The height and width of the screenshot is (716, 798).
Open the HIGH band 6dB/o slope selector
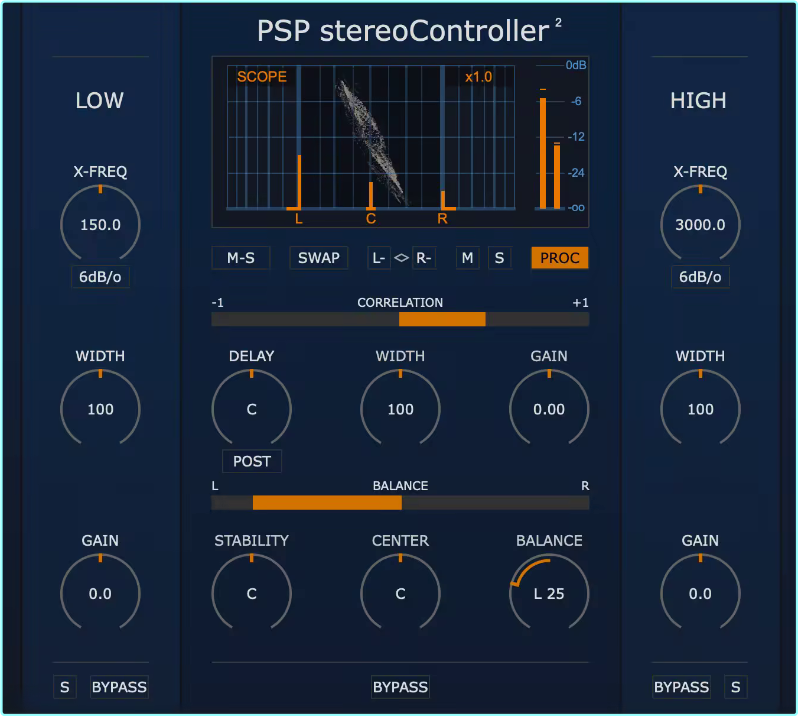pyautogui.click(x=700, y=277)
